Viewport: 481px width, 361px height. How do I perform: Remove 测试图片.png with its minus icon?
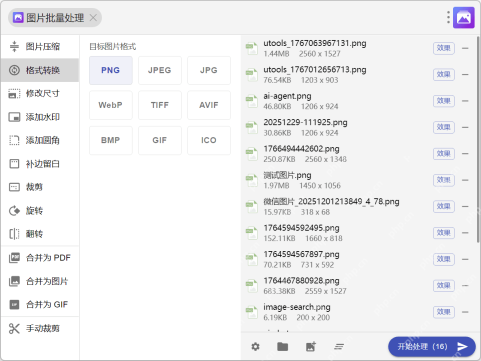click(x=465, y=180)
